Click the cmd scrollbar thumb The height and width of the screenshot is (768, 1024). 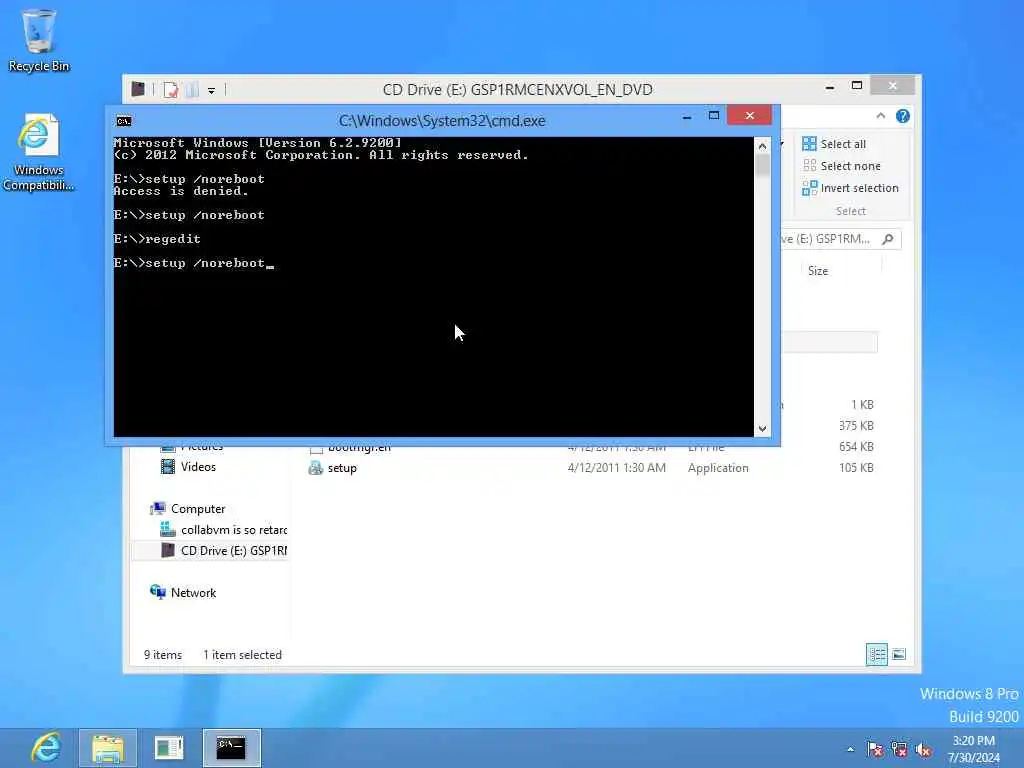[762, 165]
